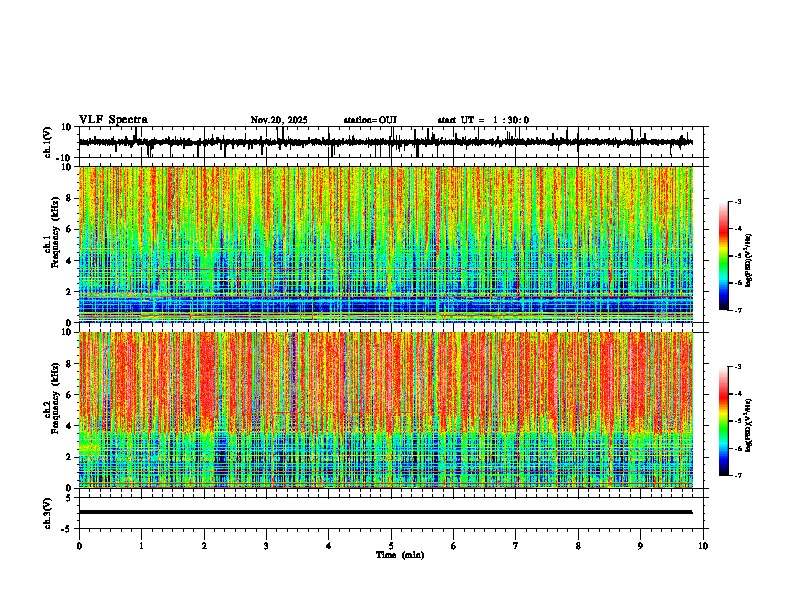Click the thick black ch.3 trace line
The height and width of the screenshot is (612, 792).
click(385, 512)
